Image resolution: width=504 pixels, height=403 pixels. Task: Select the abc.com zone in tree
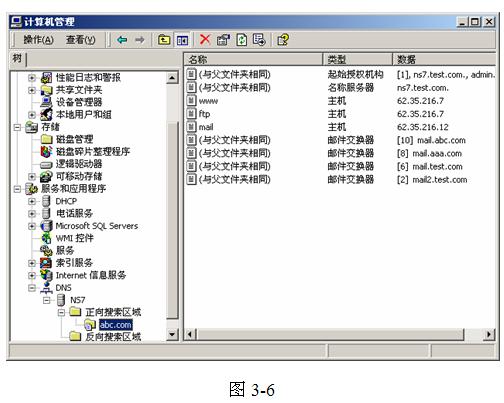[x=115, y=325]
